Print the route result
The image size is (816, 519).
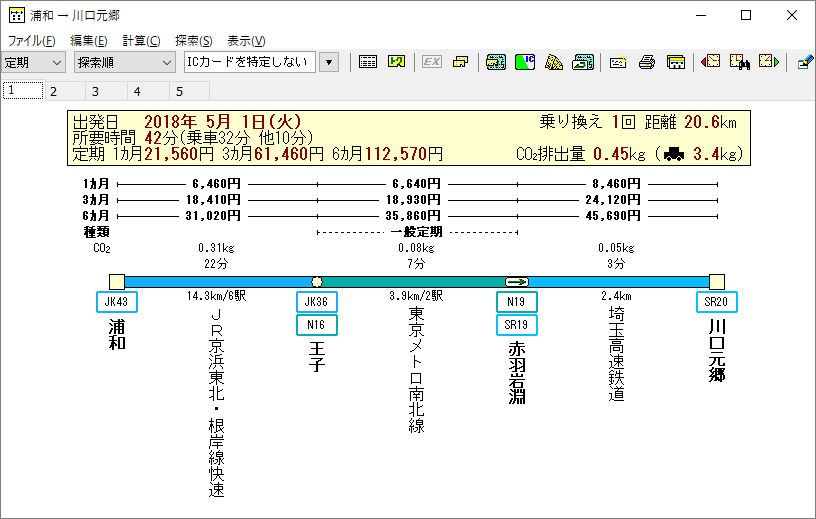pyautogui.click(x=647, y=62)
